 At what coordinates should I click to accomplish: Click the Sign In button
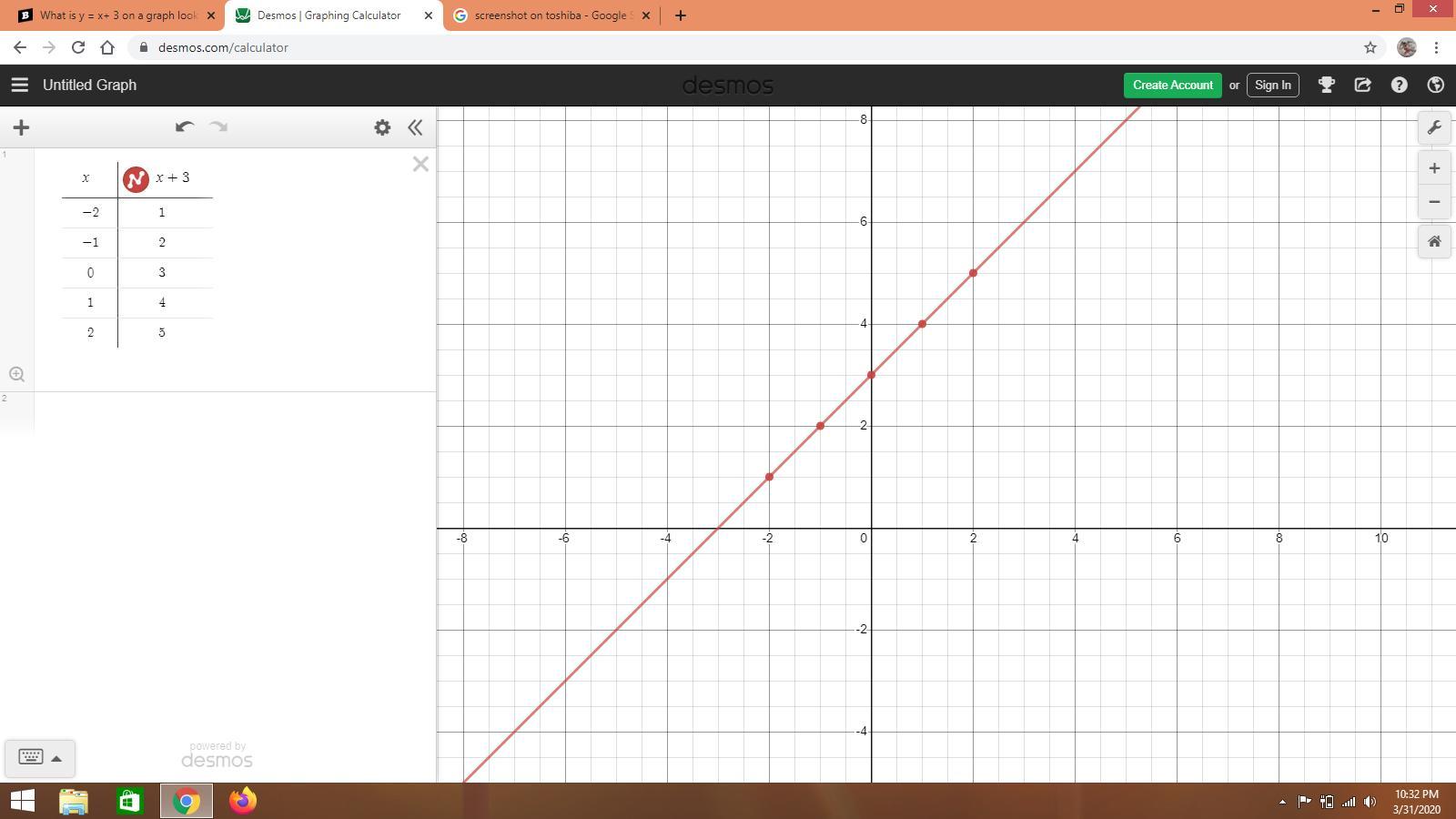1272,85
